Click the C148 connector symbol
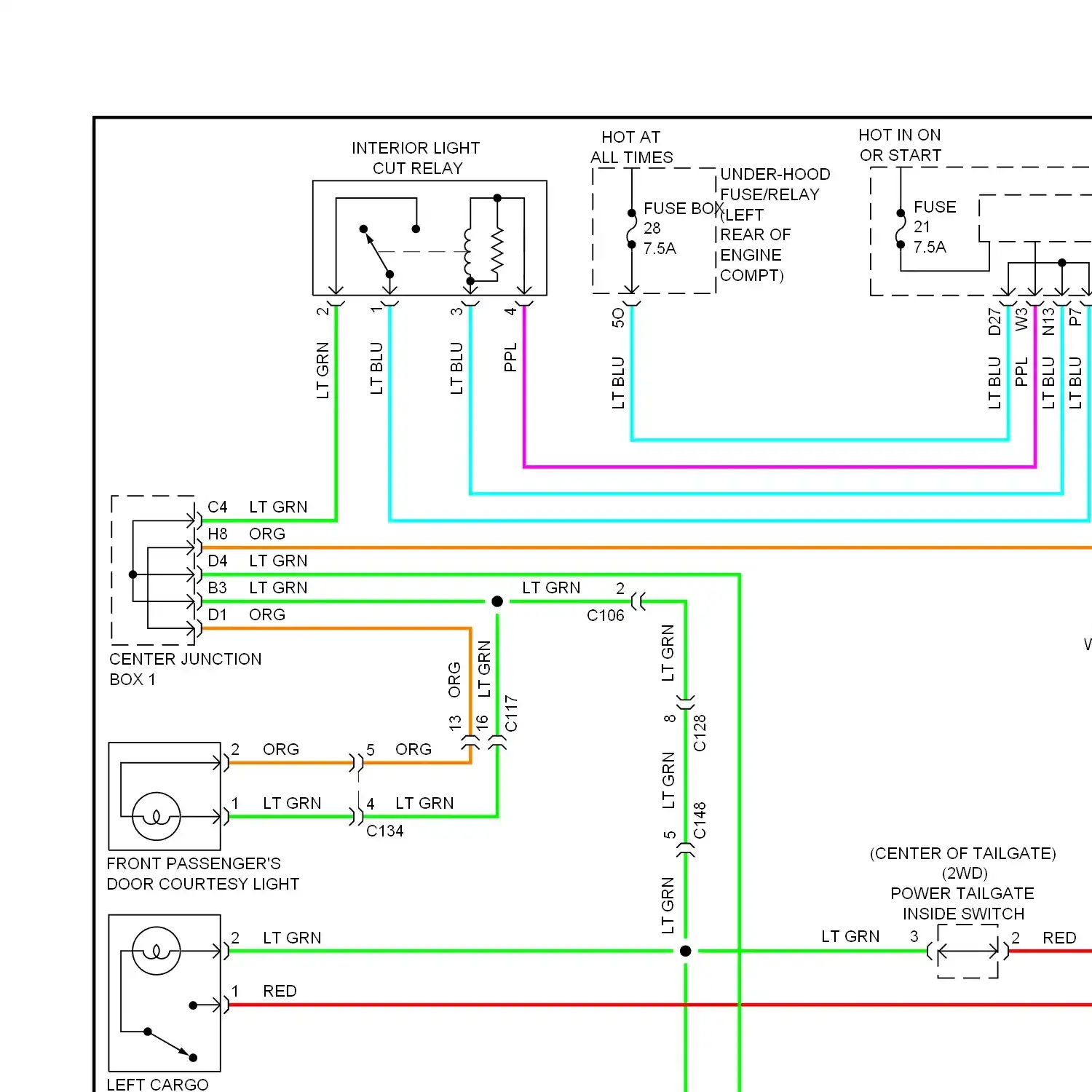 [x=685, y=849]
